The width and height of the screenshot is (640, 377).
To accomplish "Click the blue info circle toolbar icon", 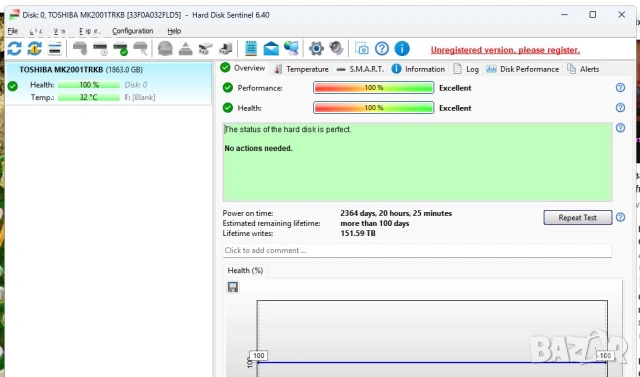I will click(402, 49).
